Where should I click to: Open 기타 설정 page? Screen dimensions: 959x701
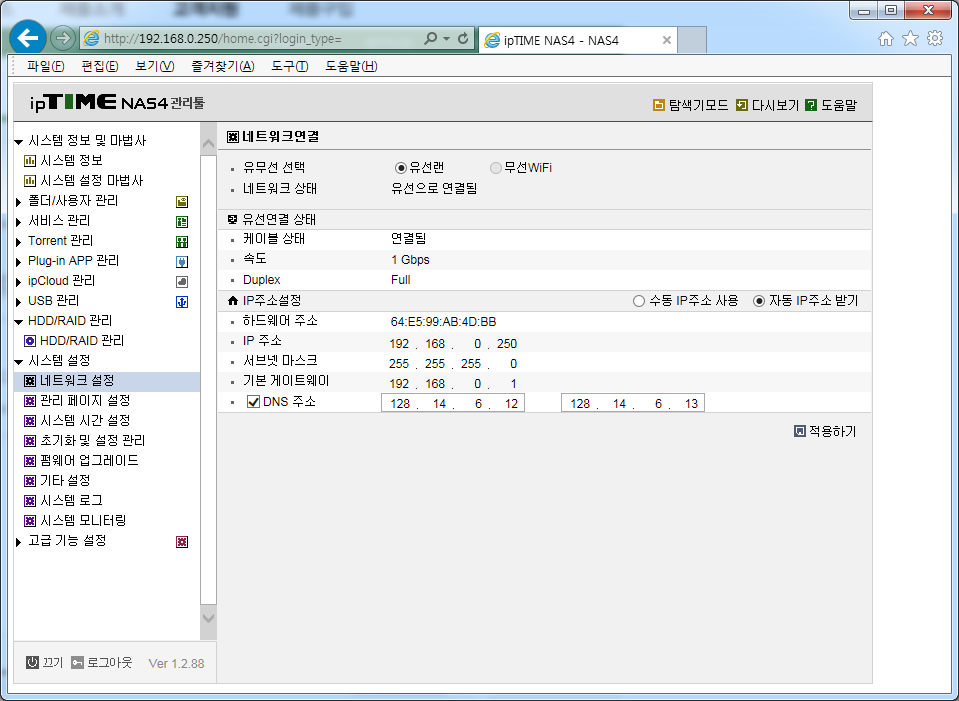pyautogui.click(x=65, y=481)
